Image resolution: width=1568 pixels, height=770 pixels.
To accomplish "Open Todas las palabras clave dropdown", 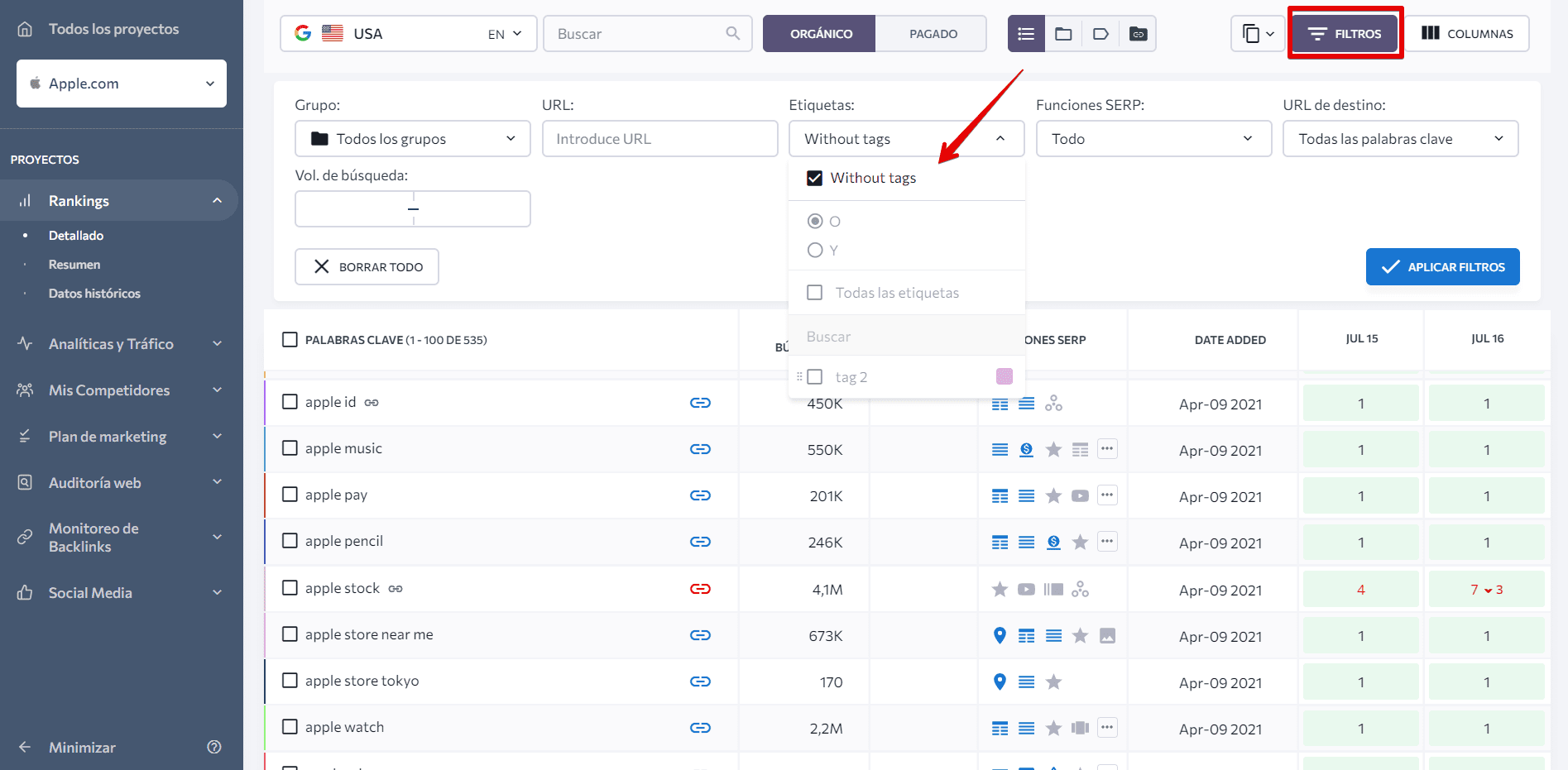I will 1401,139.
